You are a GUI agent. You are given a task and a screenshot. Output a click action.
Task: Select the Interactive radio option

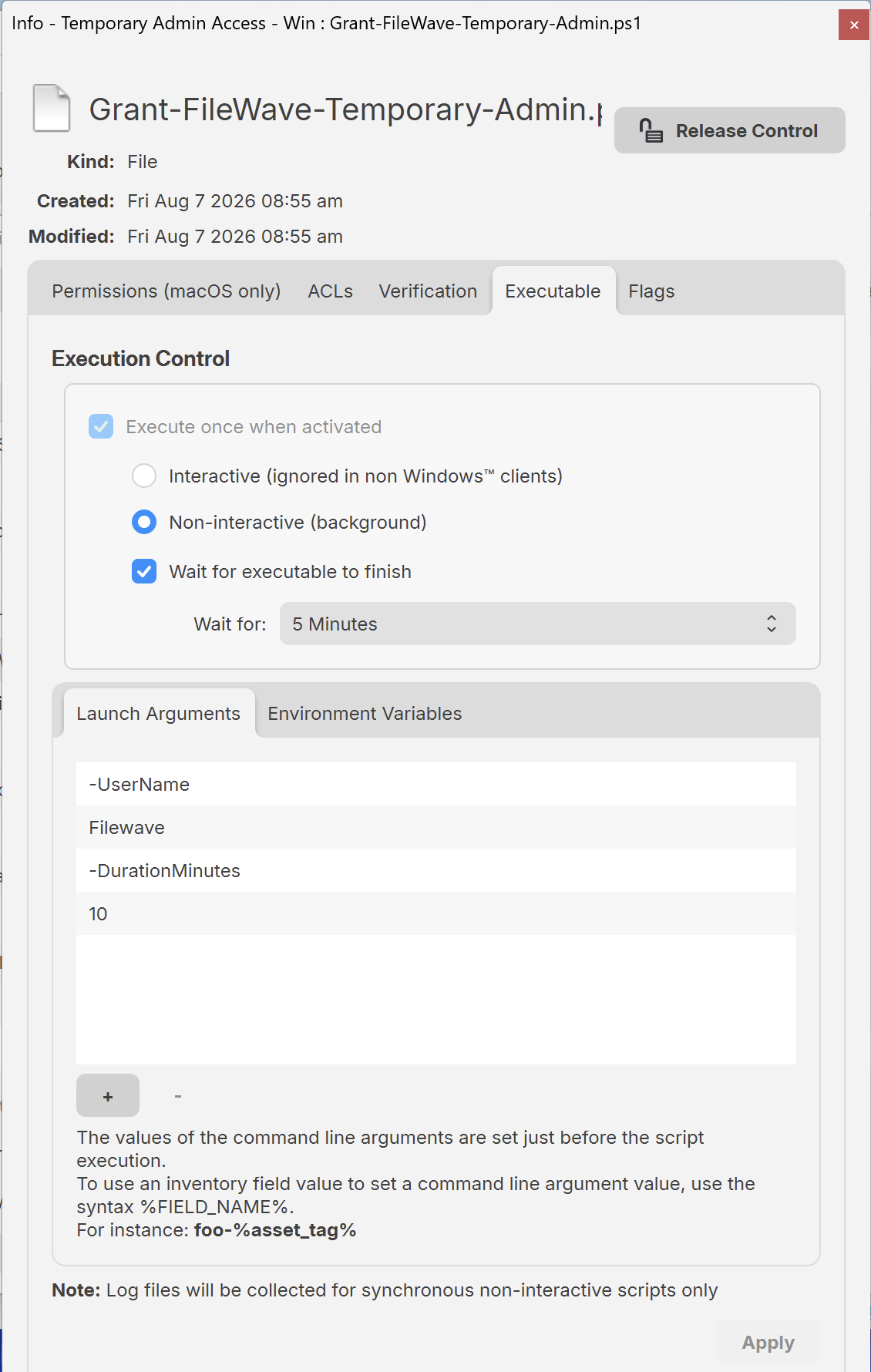point(144,476)
